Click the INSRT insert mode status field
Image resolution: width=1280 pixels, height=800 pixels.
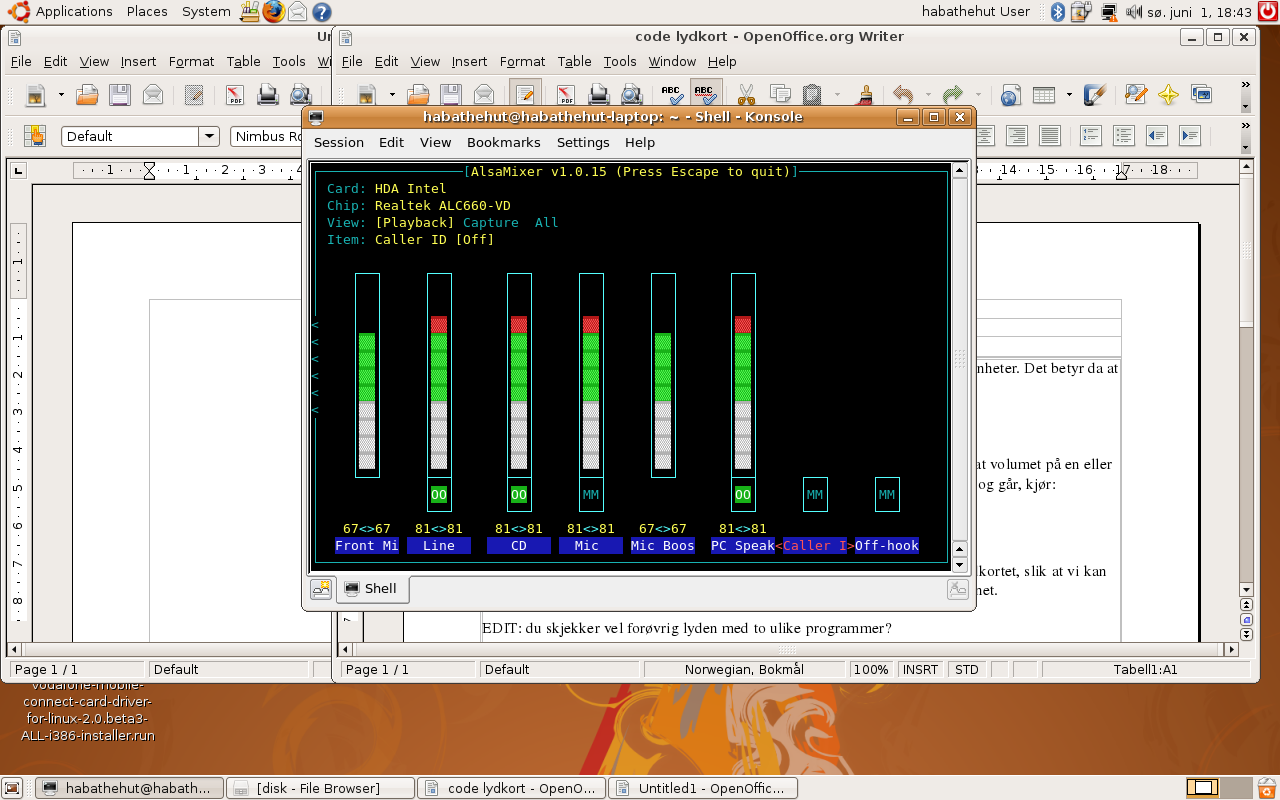coord(920,669)
